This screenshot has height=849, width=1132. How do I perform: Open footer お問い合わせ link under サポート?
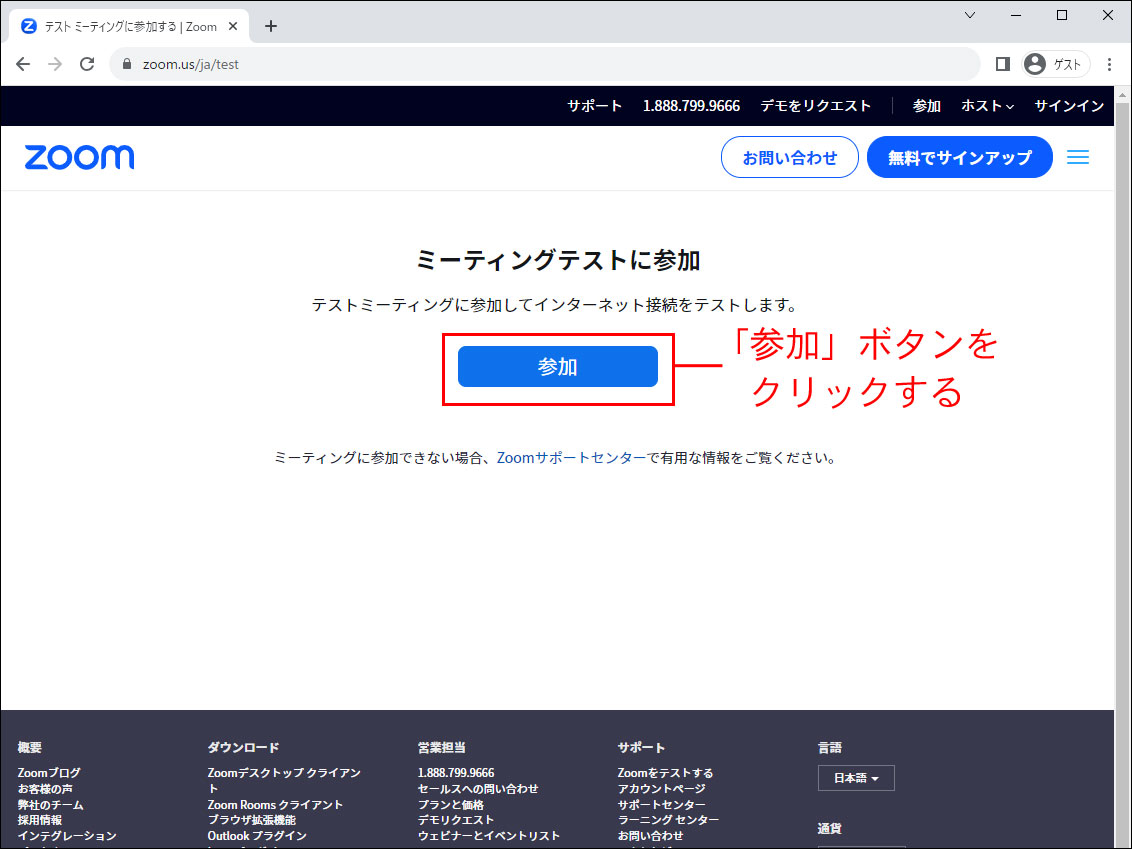650,836
